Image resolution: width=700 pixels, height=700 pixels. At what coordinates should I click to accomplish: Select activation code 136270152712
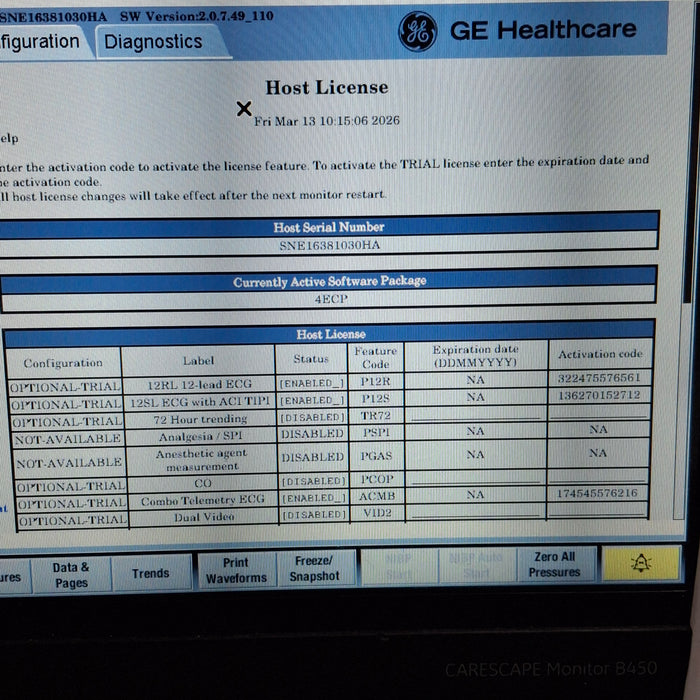coord(599,395)
